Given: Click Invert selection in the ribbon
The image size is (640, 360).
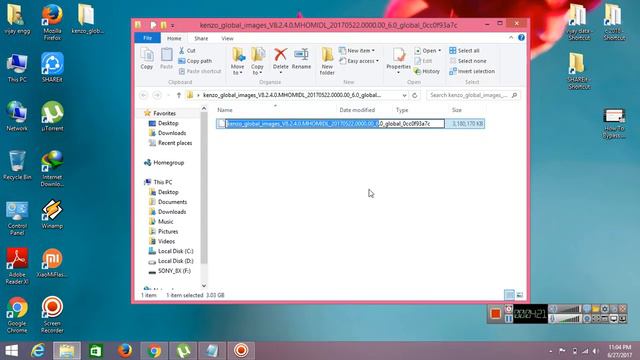Looking at the screenshot, I should (x=472, y=71).
